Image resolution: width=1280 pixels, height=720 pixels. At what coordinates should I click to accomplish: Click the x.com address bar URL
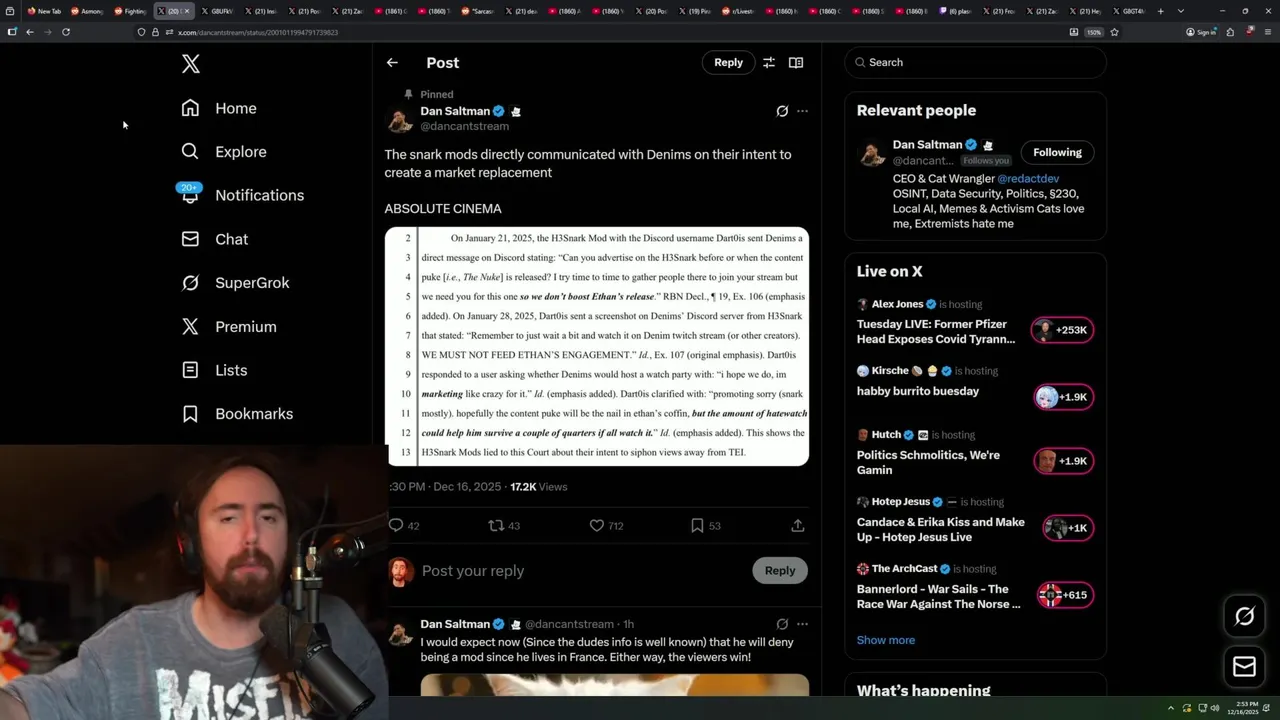258,32
